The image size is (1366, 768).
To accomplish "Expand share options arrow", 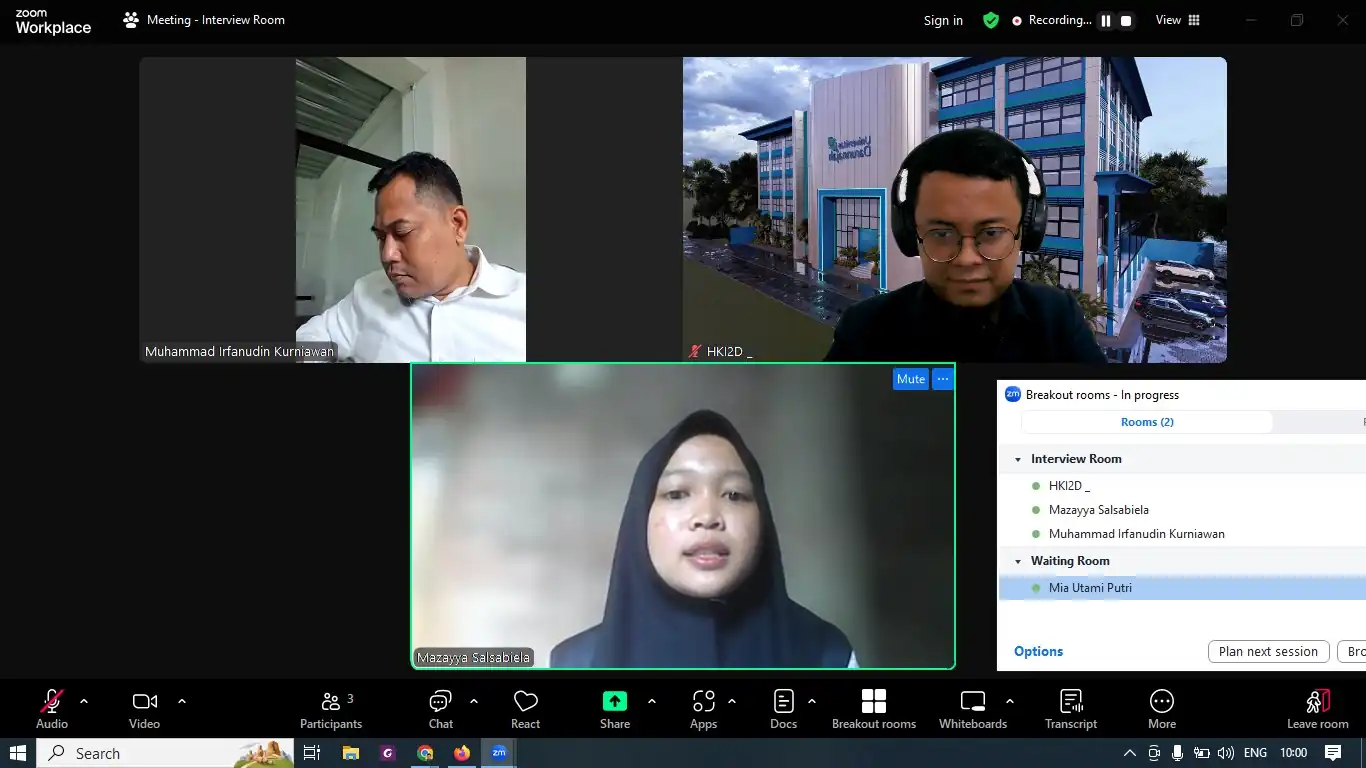I will [652, 701].
